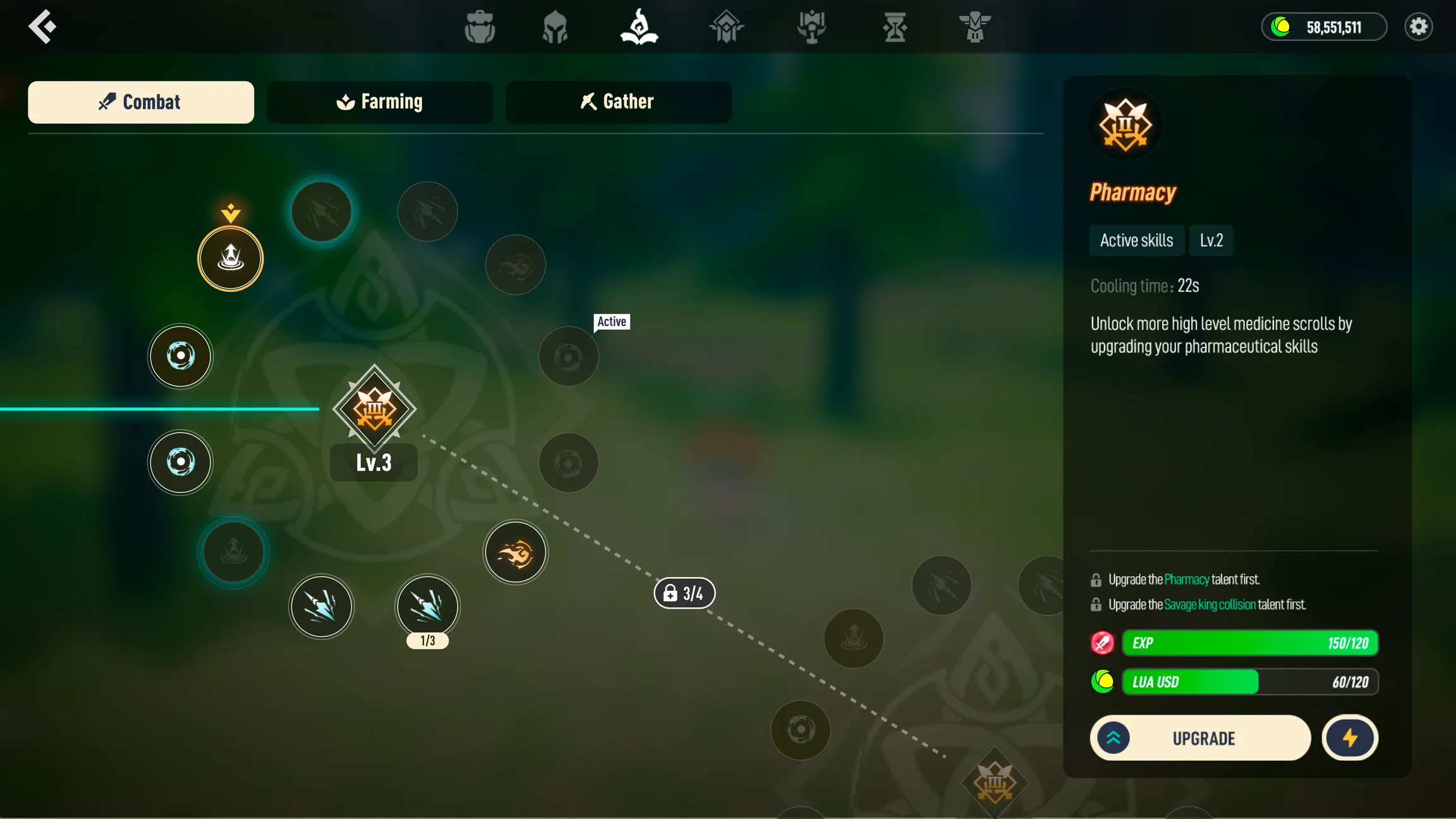
Task: Click the settings gear icon top right
Action: [1419, 26]
